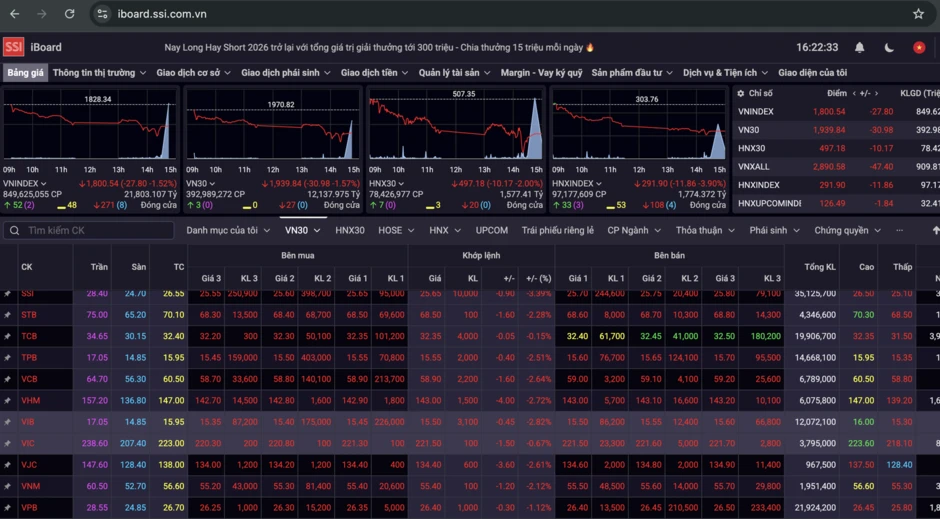The width and height of the screenshot is (940, 519).
Task: Click the VNINDEX intraday chart
Action: point(90,126)
